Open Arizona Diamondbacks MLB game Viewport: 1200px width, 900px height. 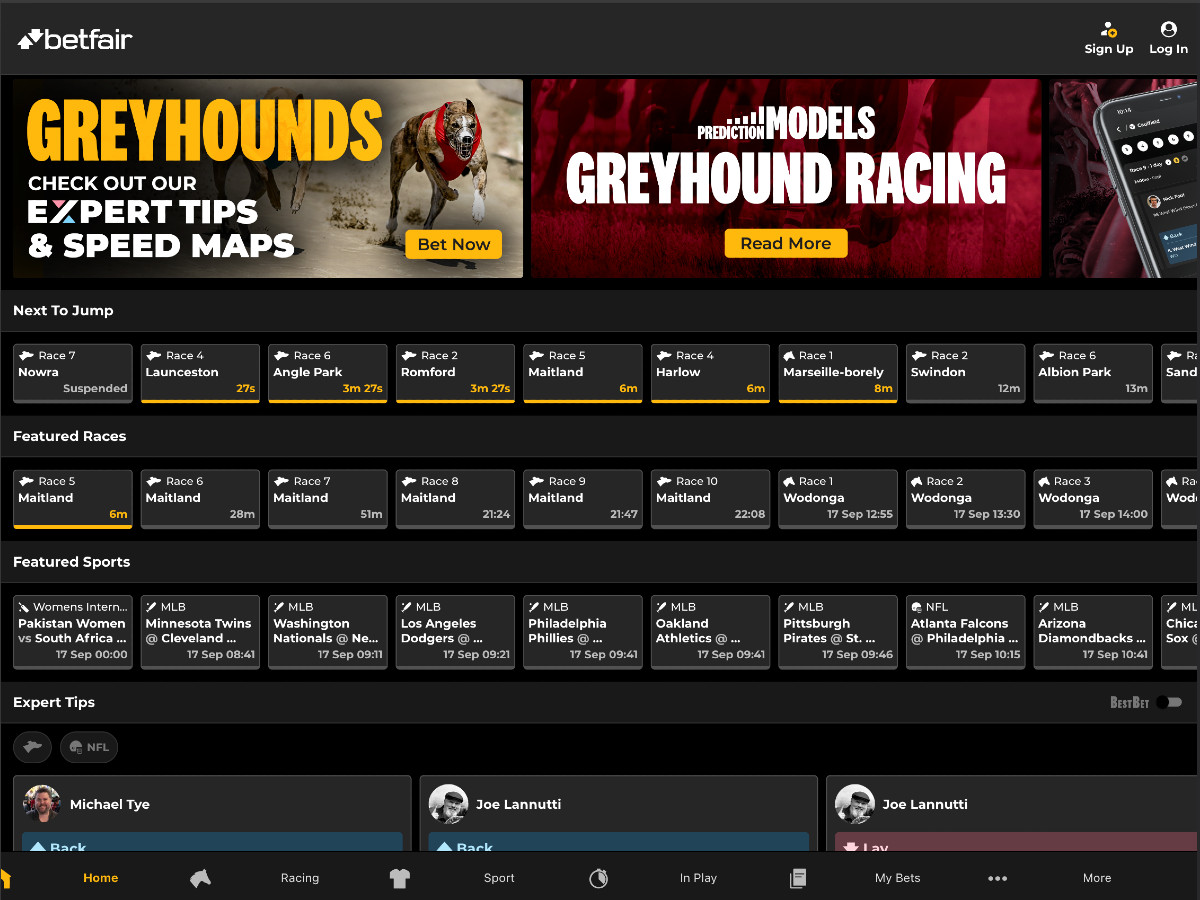click(1093, 632)
